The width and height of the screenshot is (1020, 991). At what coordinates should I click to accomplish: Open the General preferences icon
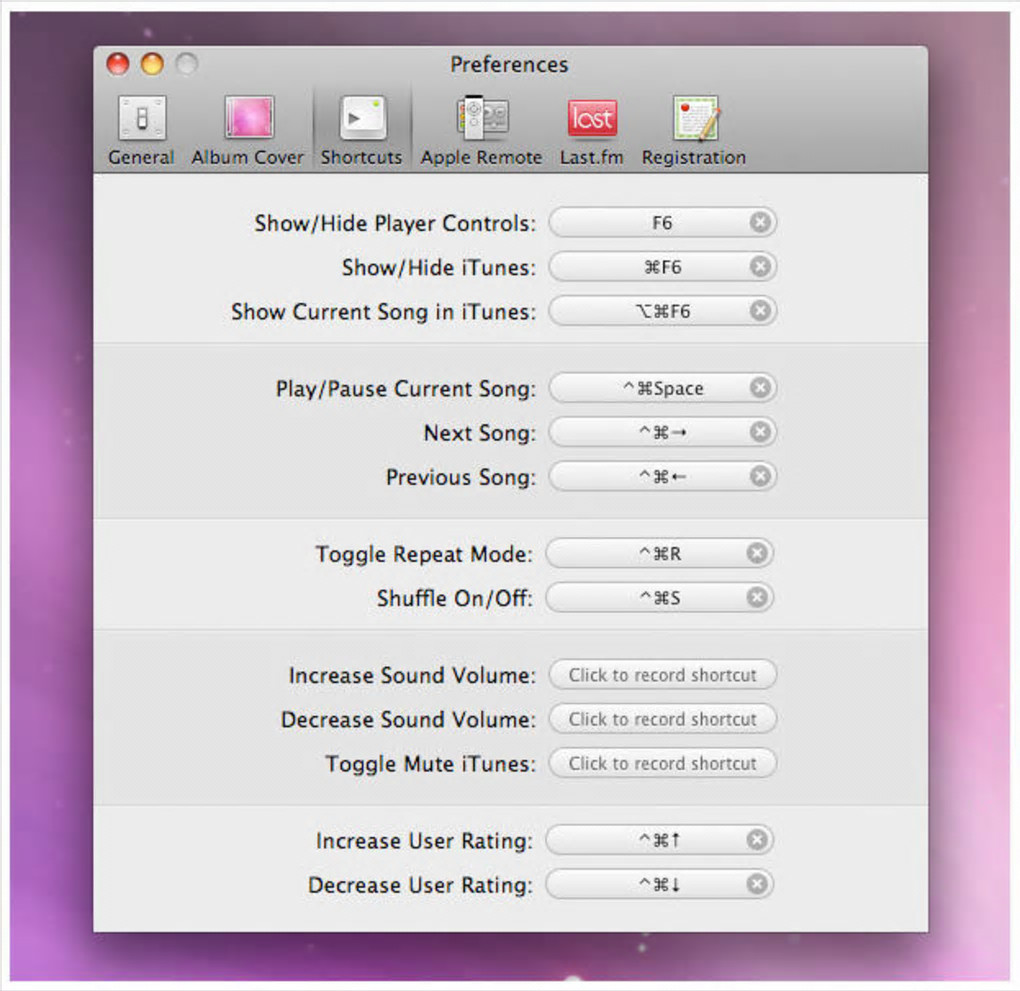click(x=141, y=120)
